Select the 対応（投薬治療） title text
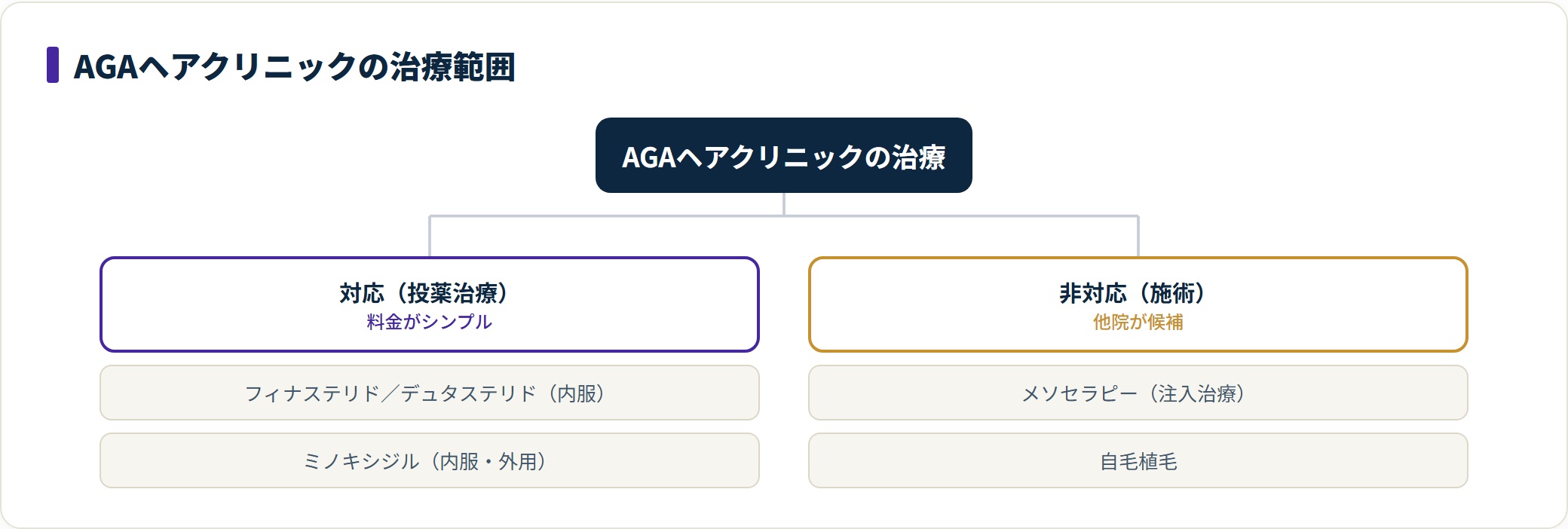 [429, 292]
